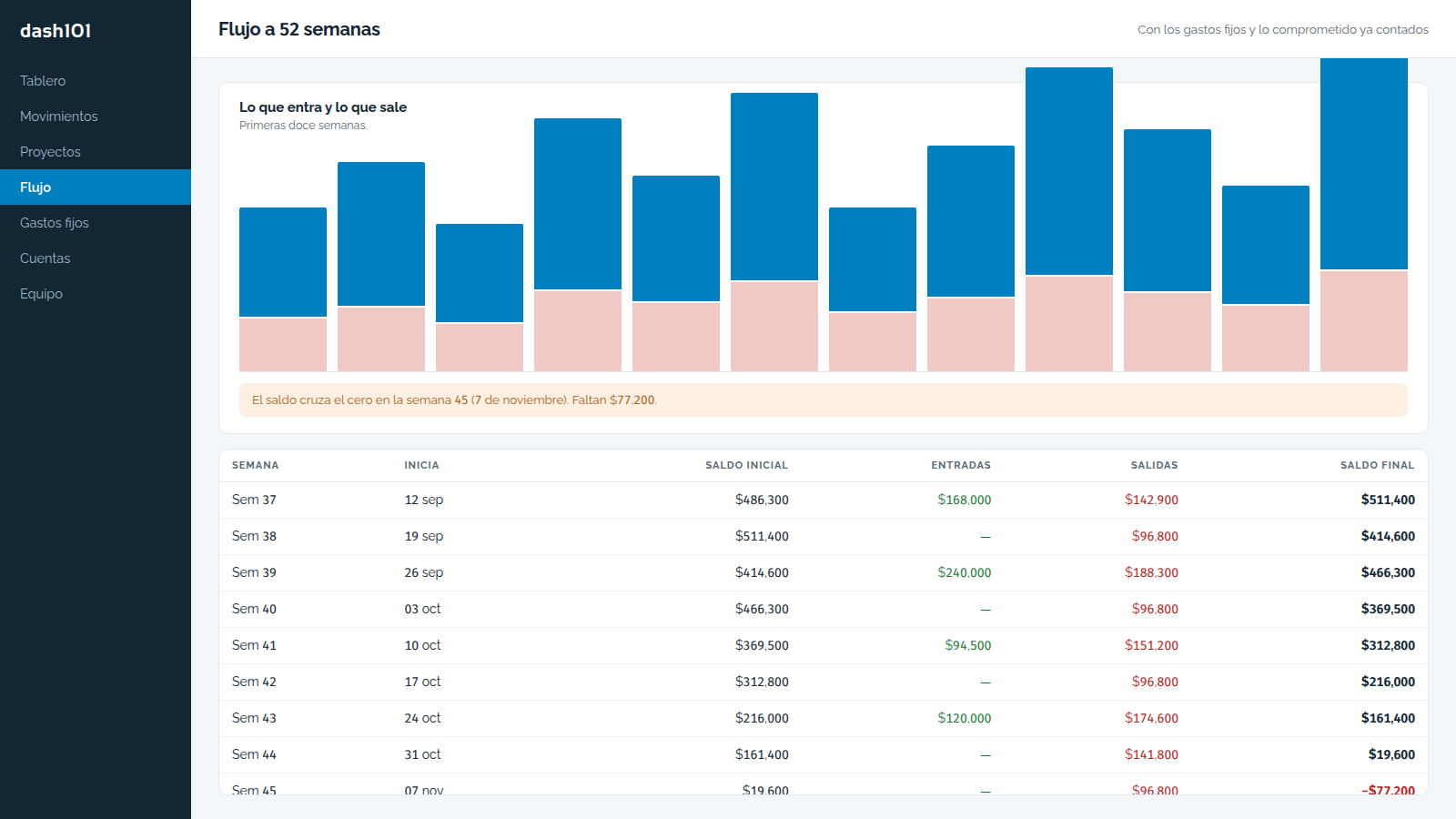This screenshot has width=1456, height=819.
Task: Select the Sem 37 table row
Action: pyautogui.click(x=824, y=500)
